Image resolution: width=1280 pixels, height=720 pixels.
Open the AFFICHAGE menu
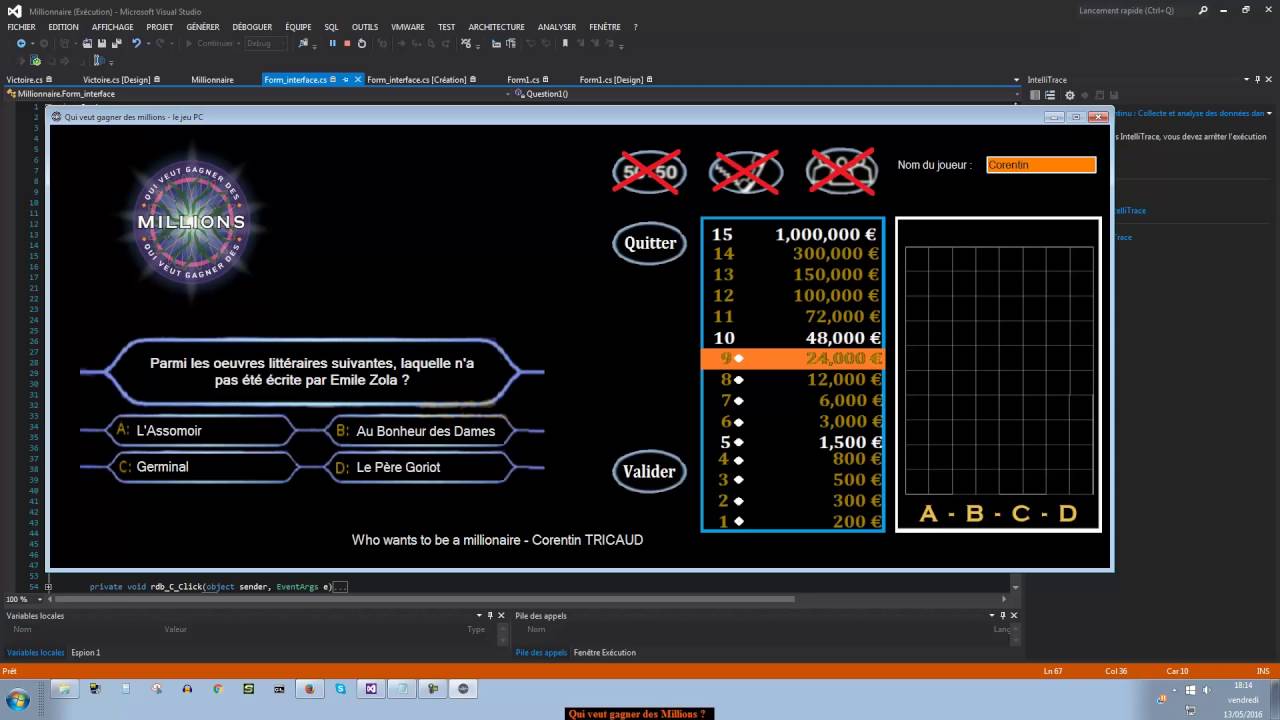tap(112, 27)
